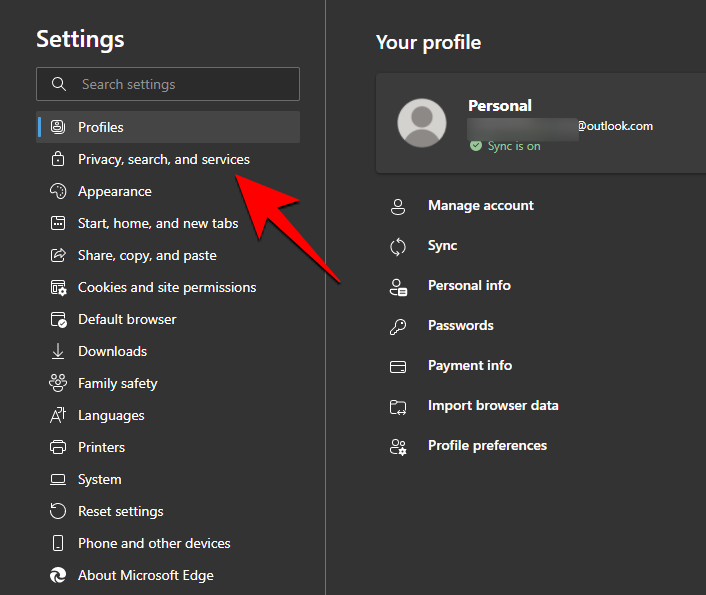The image size is (706, 595).
Task: Open Profile preferences
Action: point(487,445)
